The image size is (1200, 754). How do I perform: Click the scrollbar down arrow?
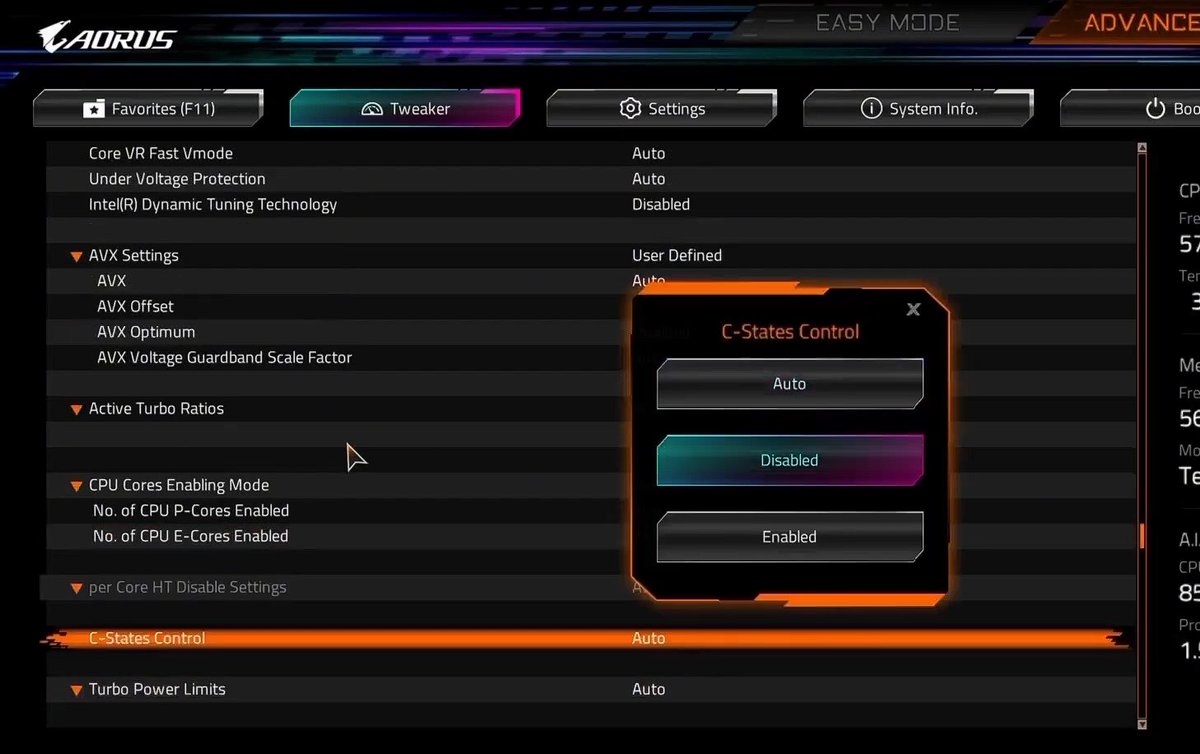coord(1142,723)
